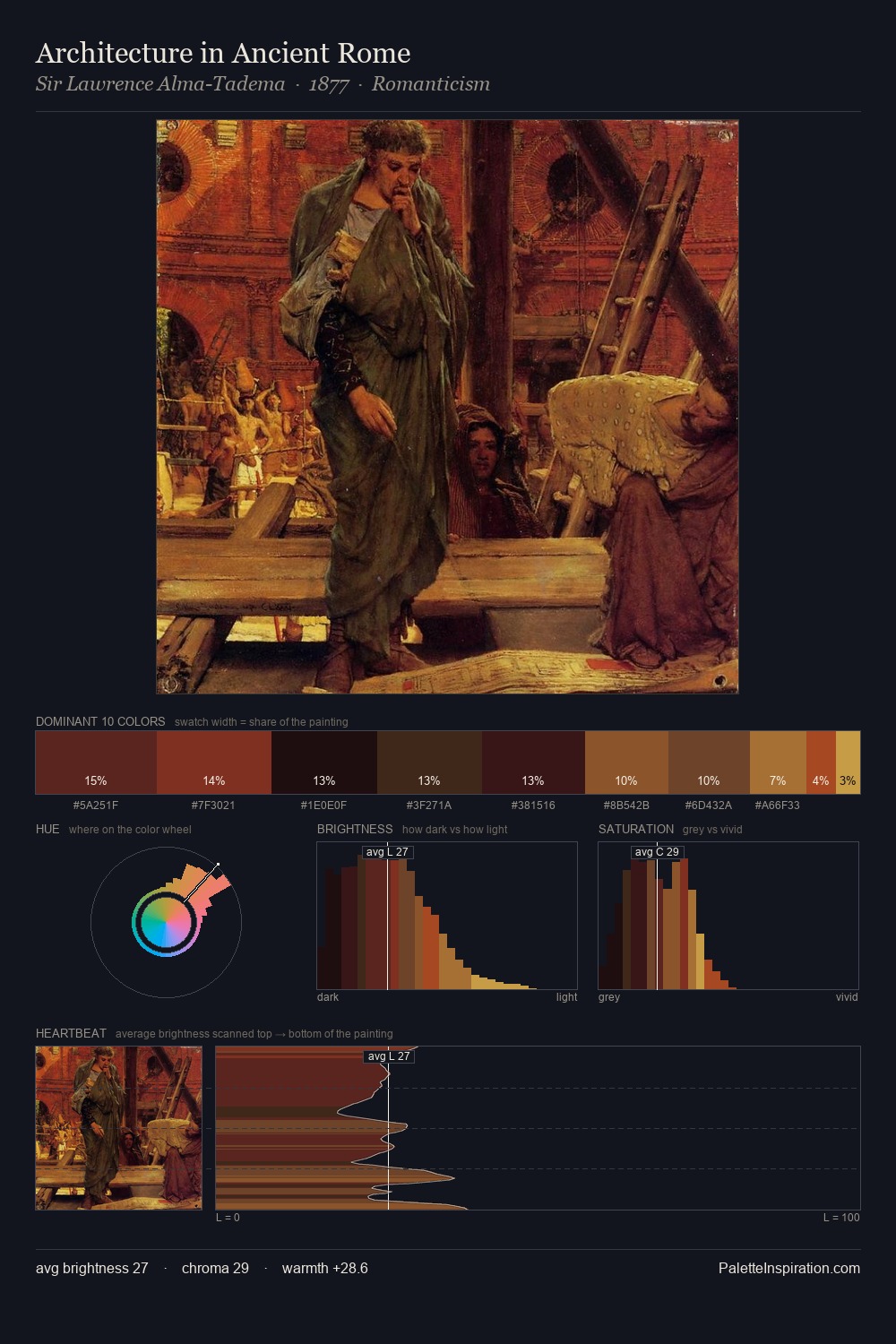Select the 13% swatch #3F271A

(x=429, y=762)
